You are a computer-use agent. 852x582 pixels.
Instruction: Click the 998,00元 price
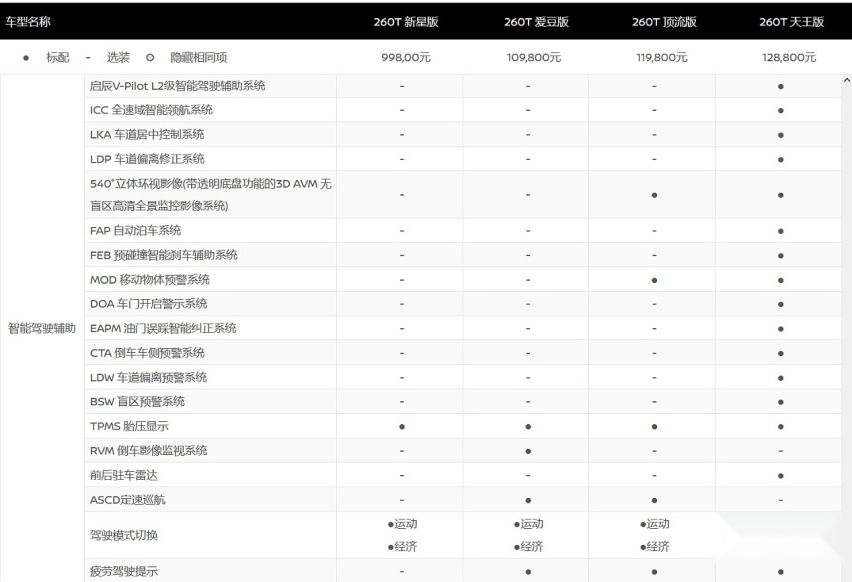(x=406, y=58)
